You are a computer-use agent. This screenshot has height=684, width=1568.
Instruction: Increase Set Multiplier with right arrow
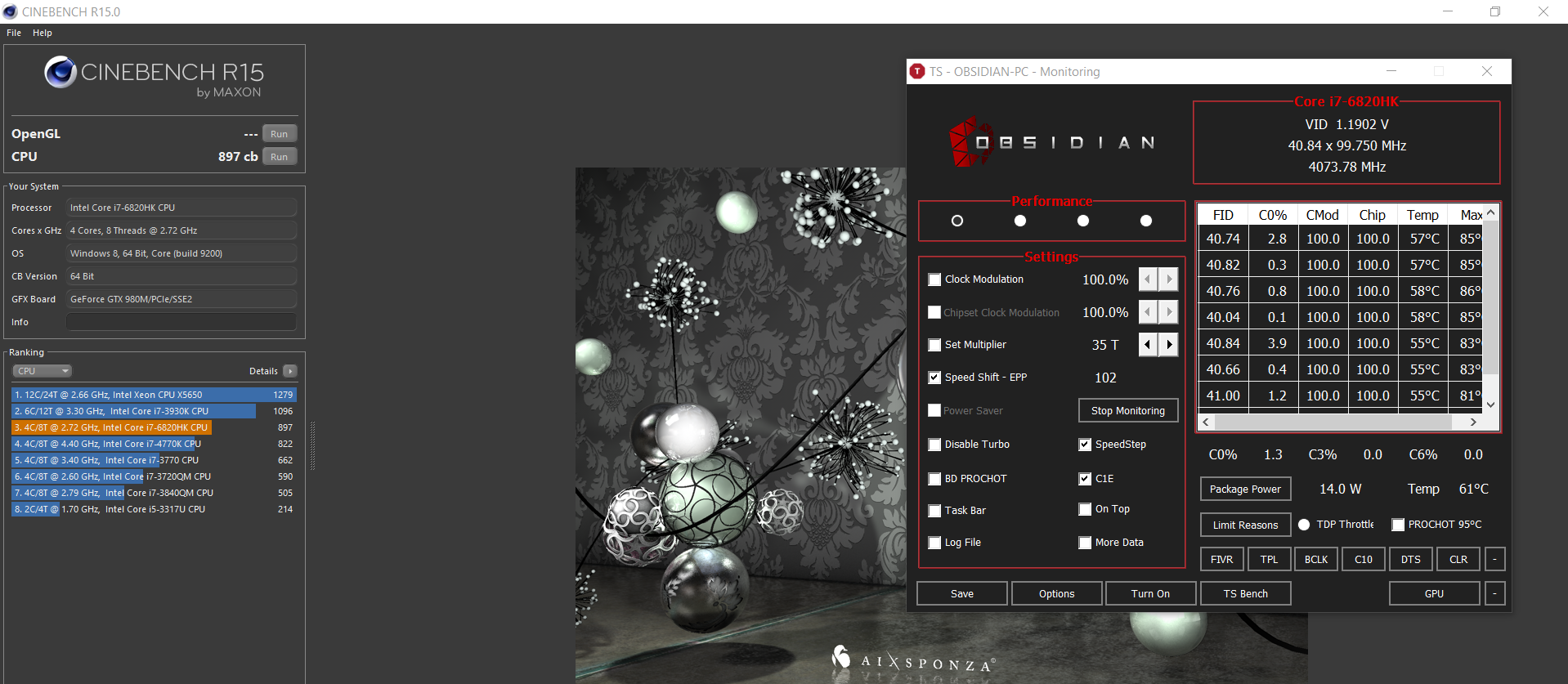click(1169, 345)
